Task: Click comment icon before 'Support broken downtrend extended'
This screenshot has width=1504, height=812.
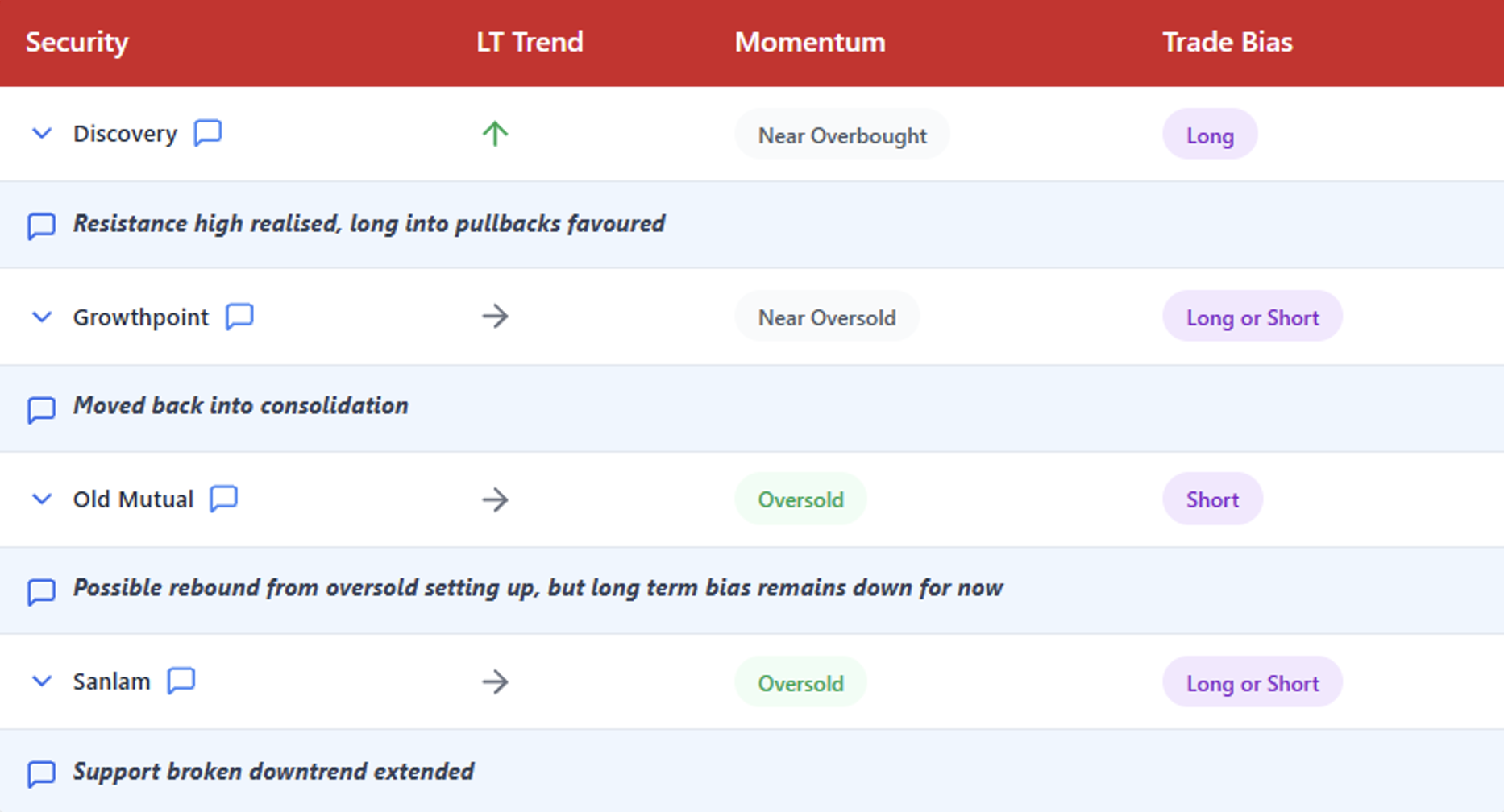Action: click(41, 773)
